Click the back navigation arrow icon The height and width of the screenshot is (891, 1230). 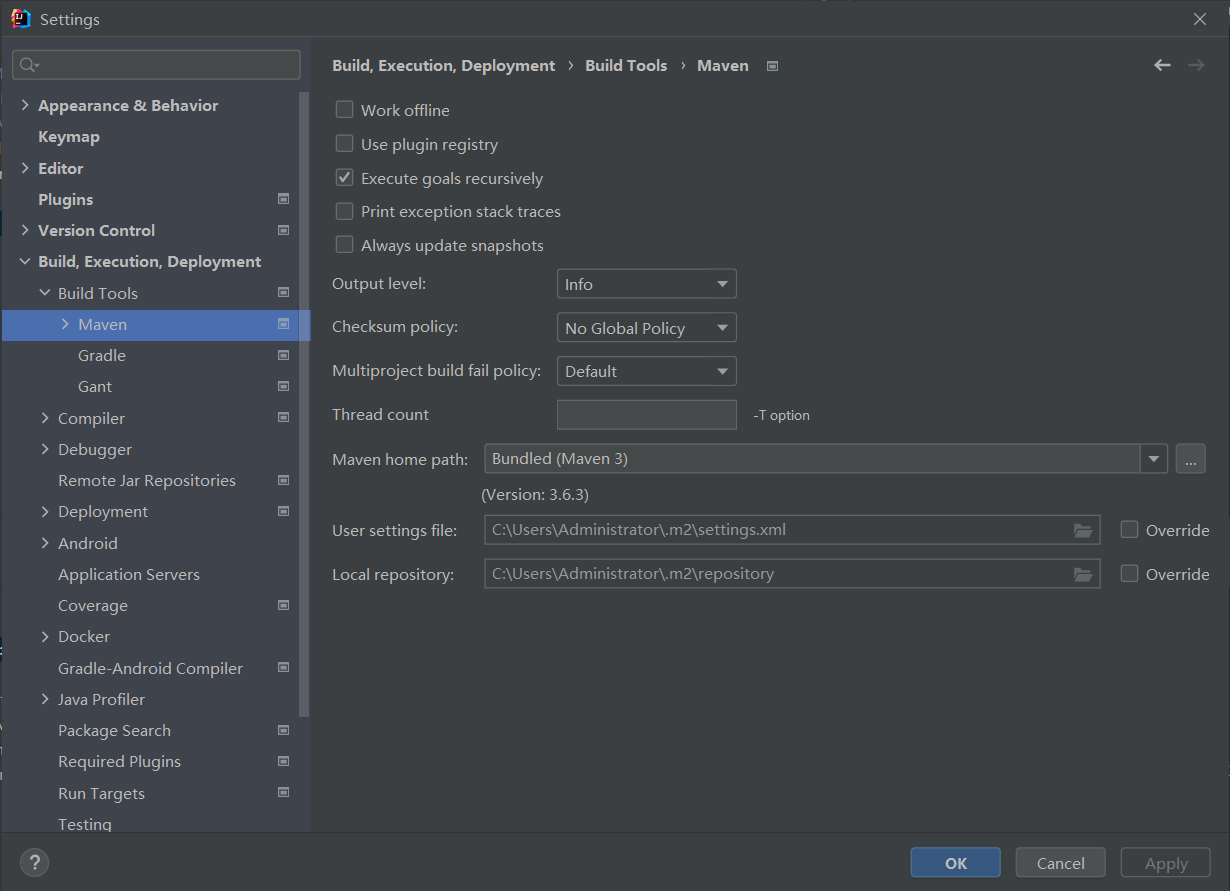(1162, 65)
